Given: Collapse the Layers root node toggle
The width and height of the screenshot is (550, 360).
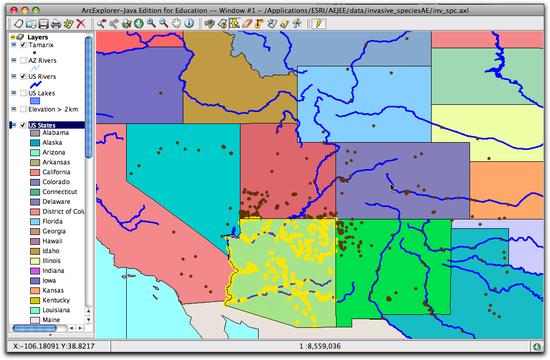Looking at the screenshot, I should coord(13,37).
